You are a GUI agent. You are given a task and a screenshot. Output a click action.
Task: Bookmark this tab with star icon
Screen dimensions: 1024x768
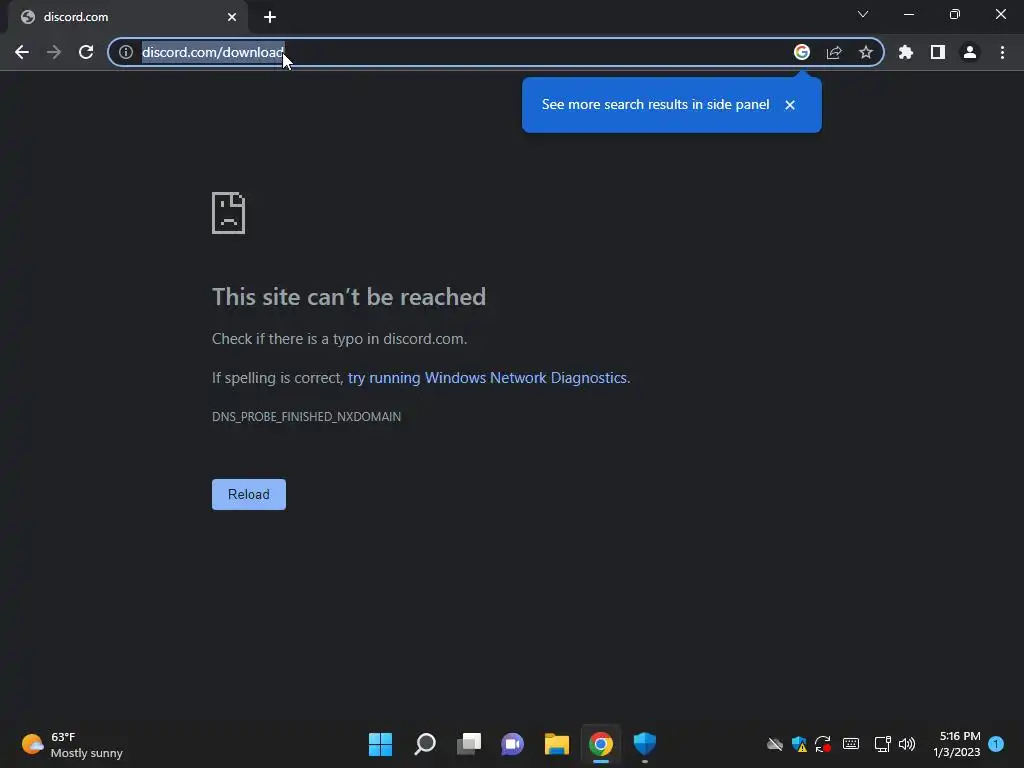point(866,52)
